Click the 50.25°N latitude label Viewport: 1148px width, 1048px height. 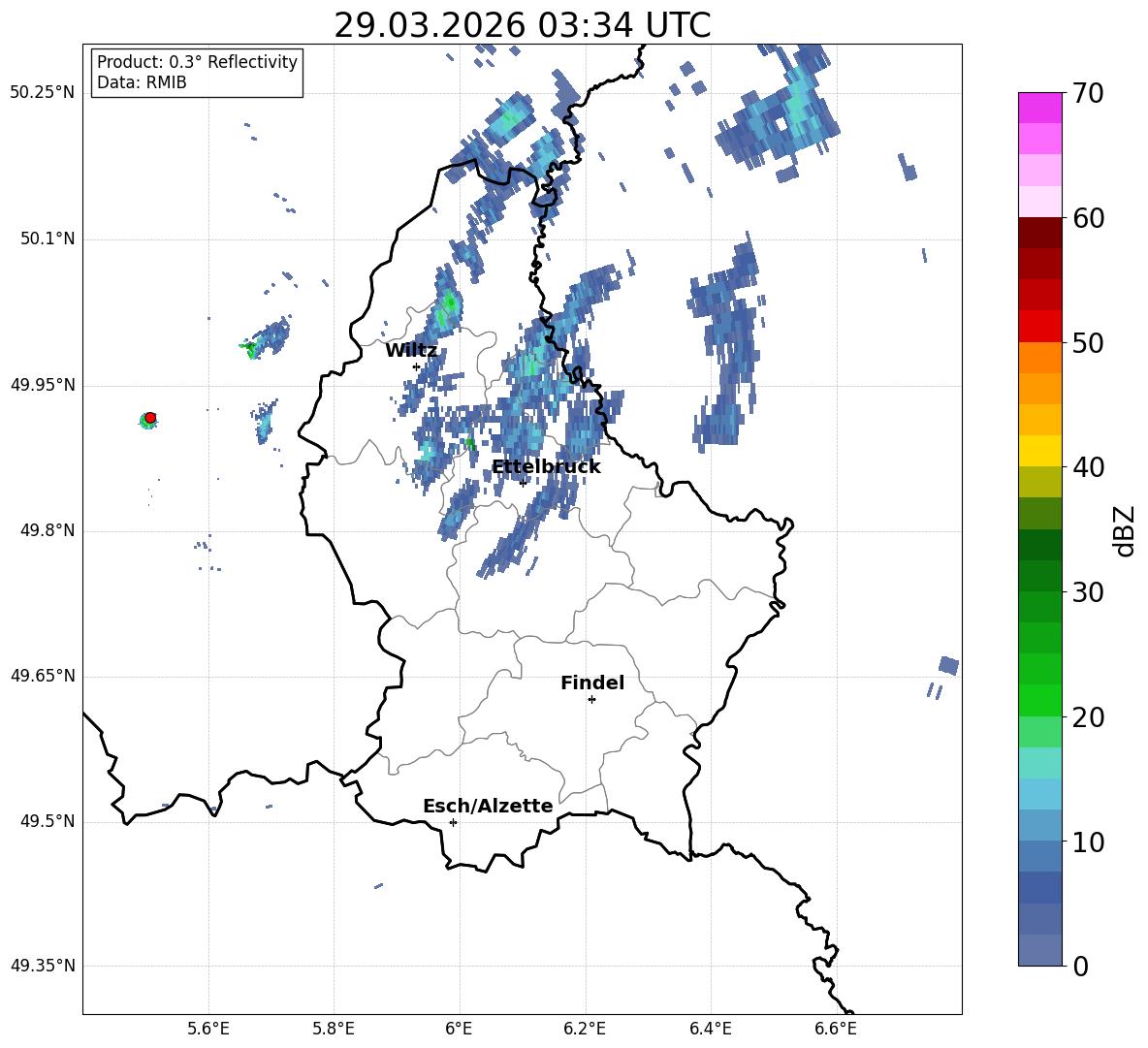coord(43,93)
